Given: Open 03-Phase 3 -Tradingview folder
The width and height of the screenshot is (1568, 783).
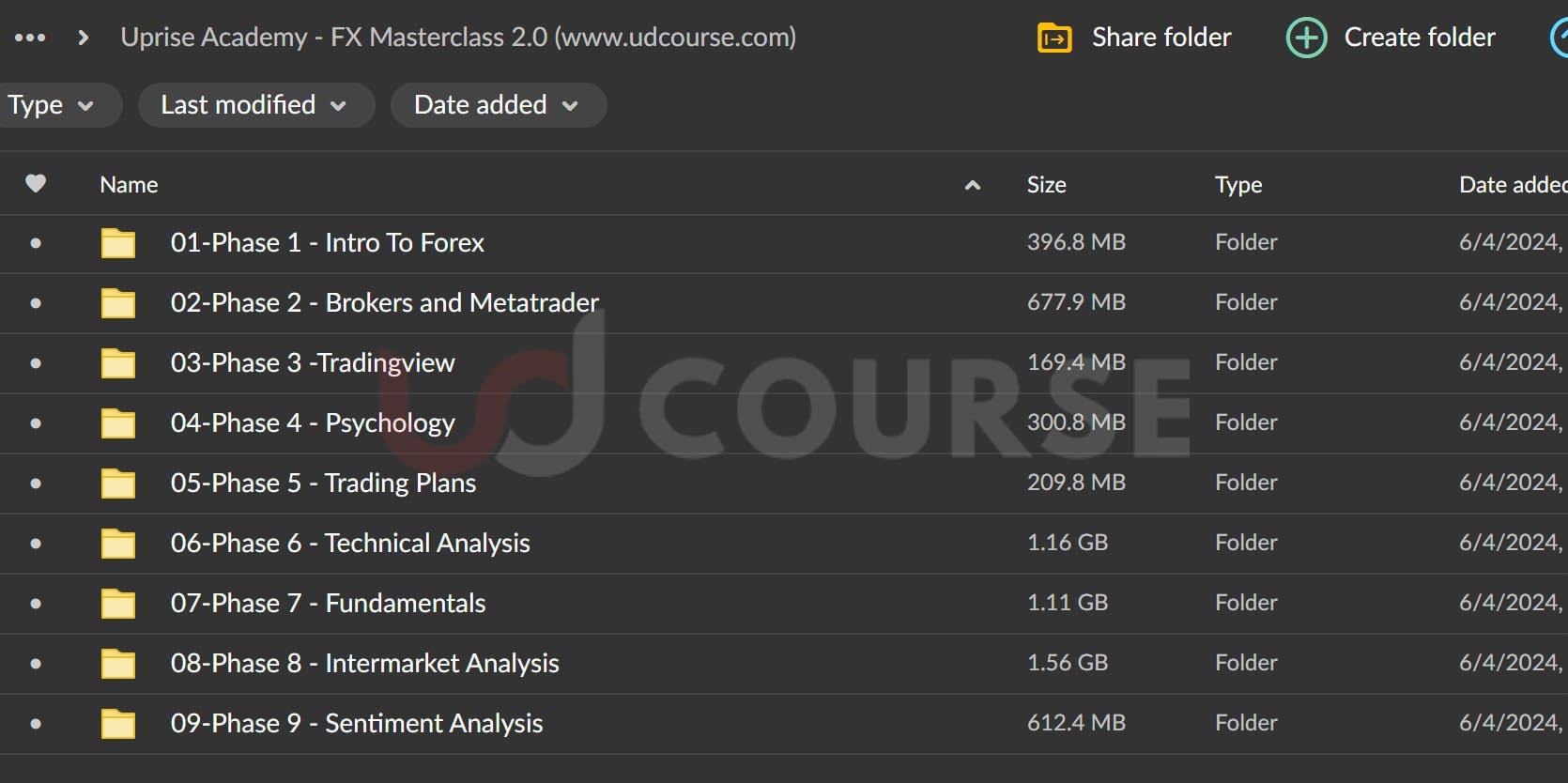Looking at the screenshot, I should pos(313,363).
